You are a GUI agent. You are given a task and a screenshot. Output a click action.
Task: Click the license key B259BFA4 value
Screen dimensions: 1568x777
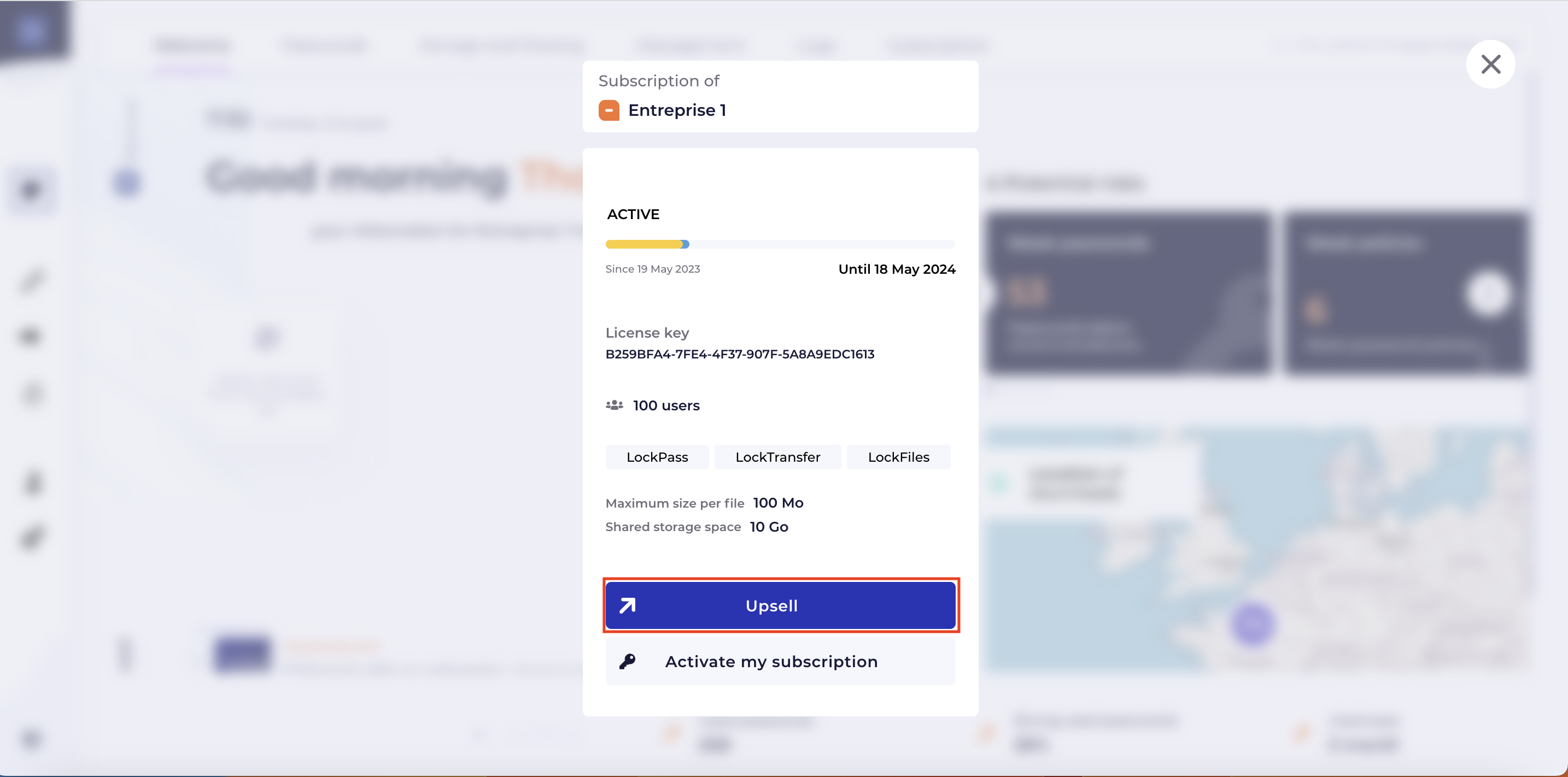[x=740, y=354]
